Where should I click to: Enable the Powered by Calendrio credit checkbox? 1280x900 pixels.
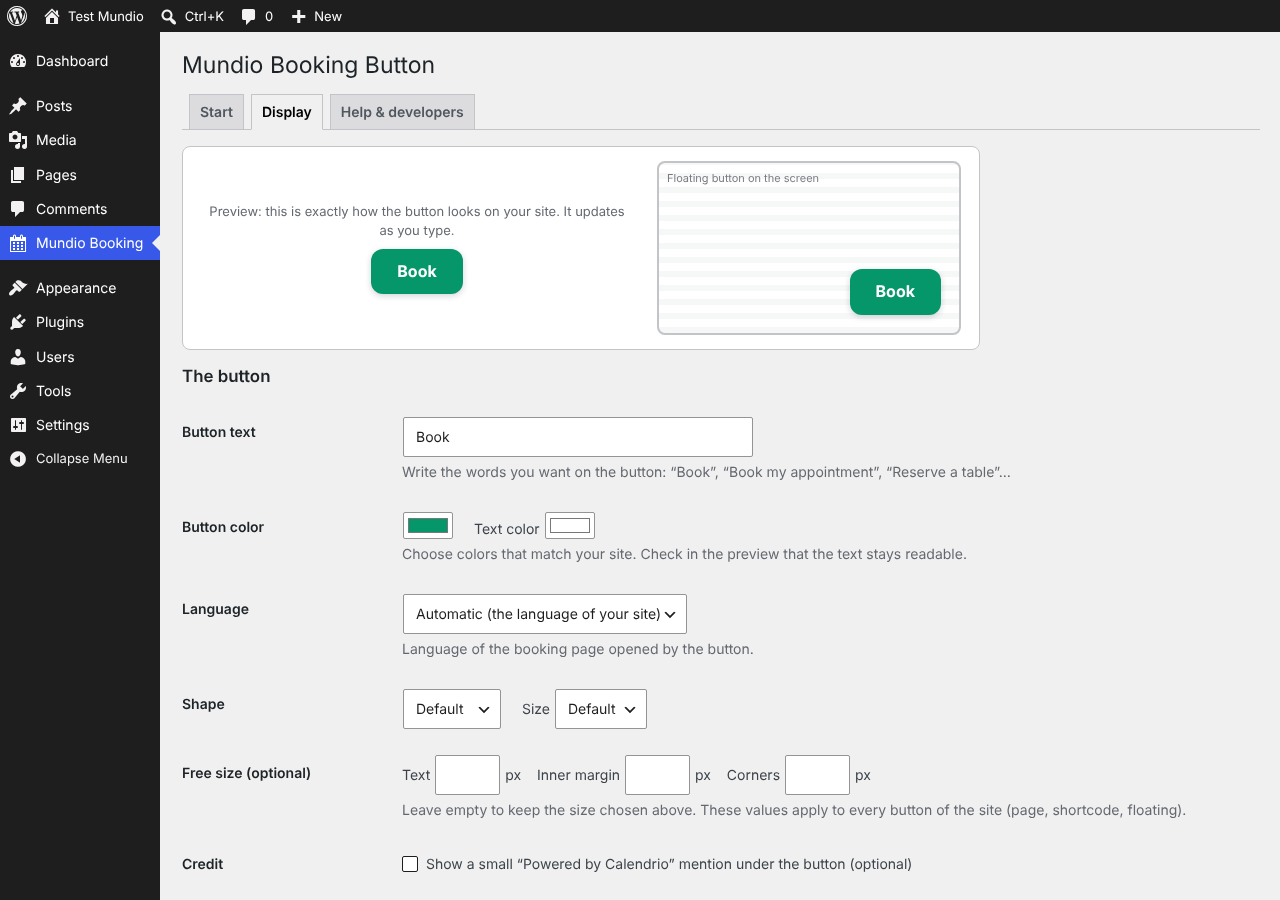410,864
